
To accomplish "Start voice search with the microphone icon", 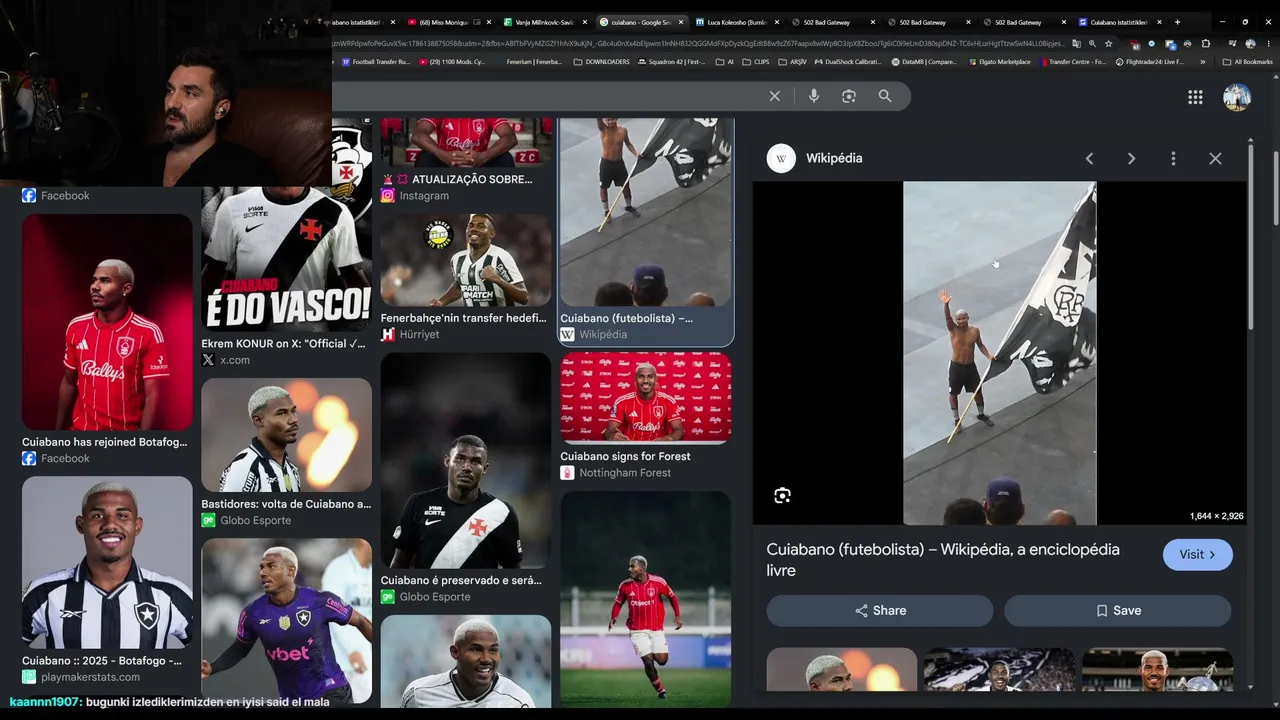I will tap(813, 96).
